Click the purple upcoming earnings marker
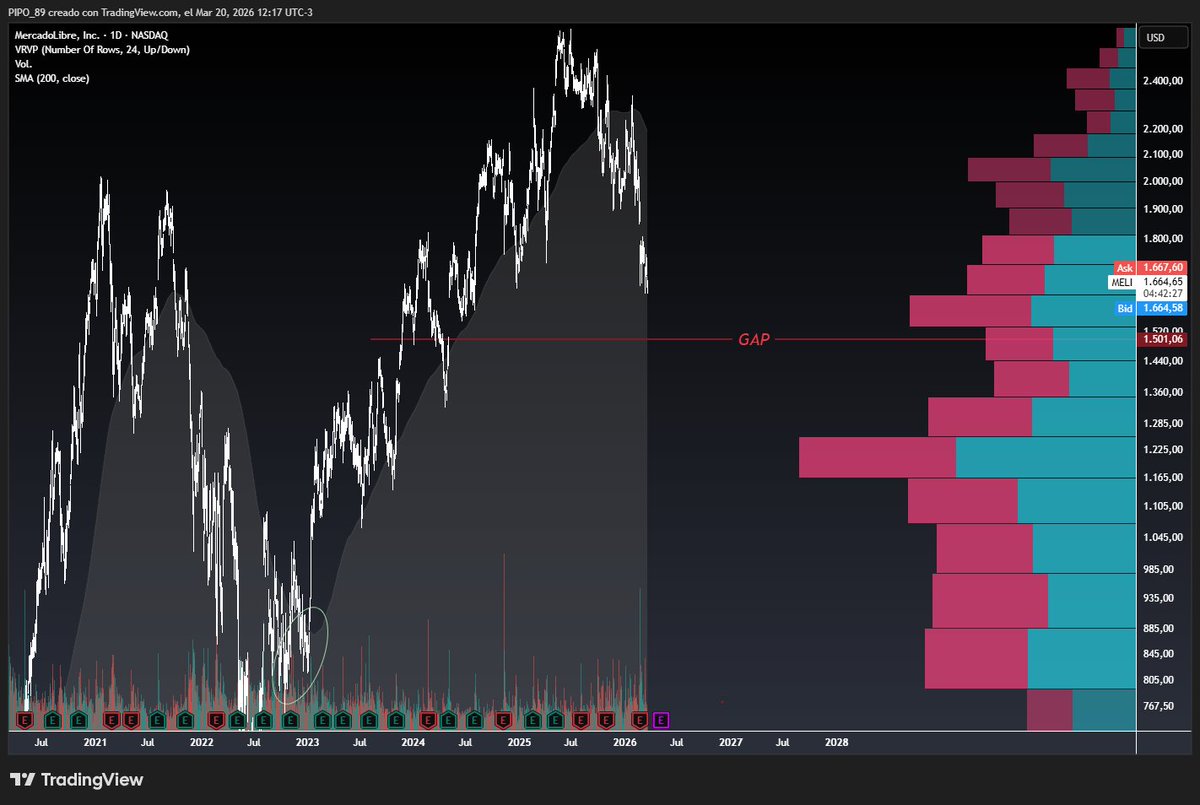 point(660,719)
